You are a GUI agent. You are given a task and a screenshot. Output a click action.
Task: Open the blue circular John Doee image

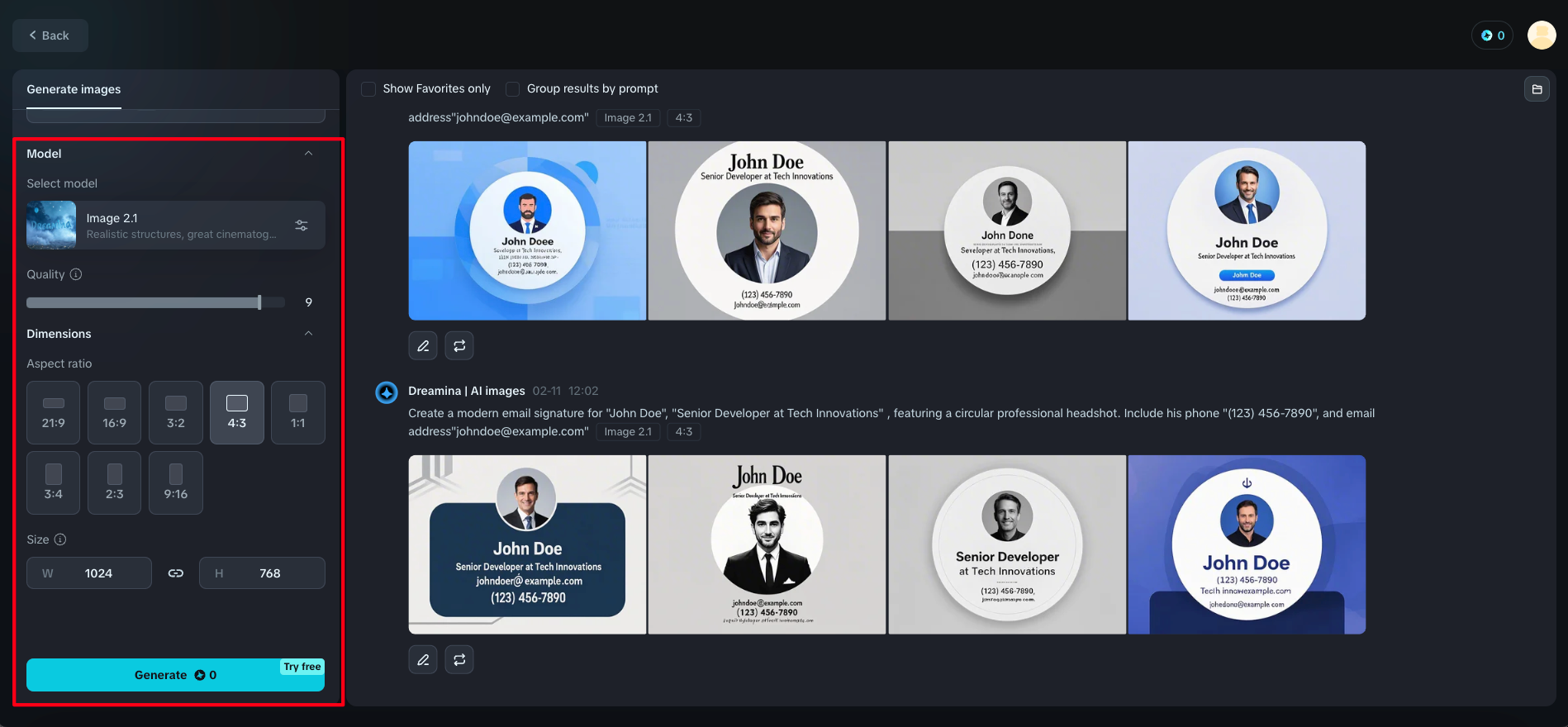[x=527, y=230]
